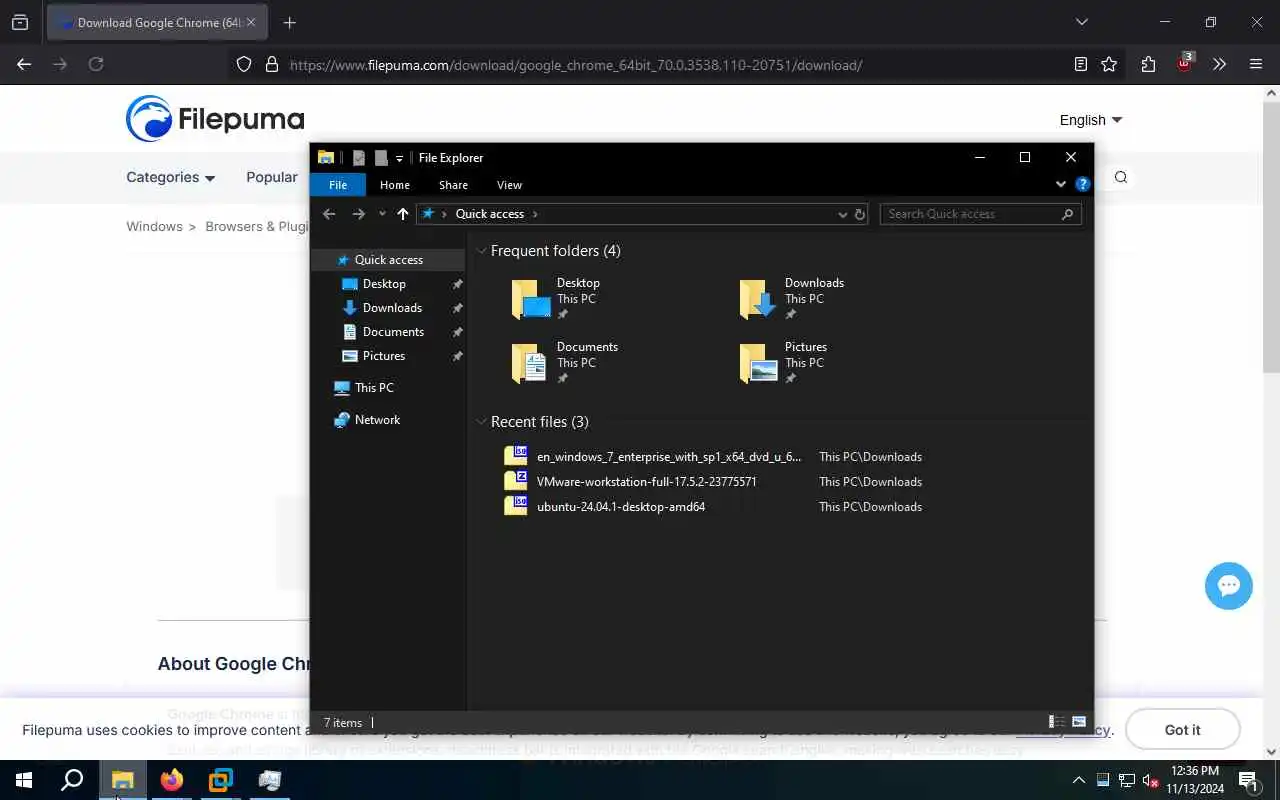Viewport: 1280px width, 800px height.
Task: Select the Downloads frequent folder icon
Action: coord(759,299)
